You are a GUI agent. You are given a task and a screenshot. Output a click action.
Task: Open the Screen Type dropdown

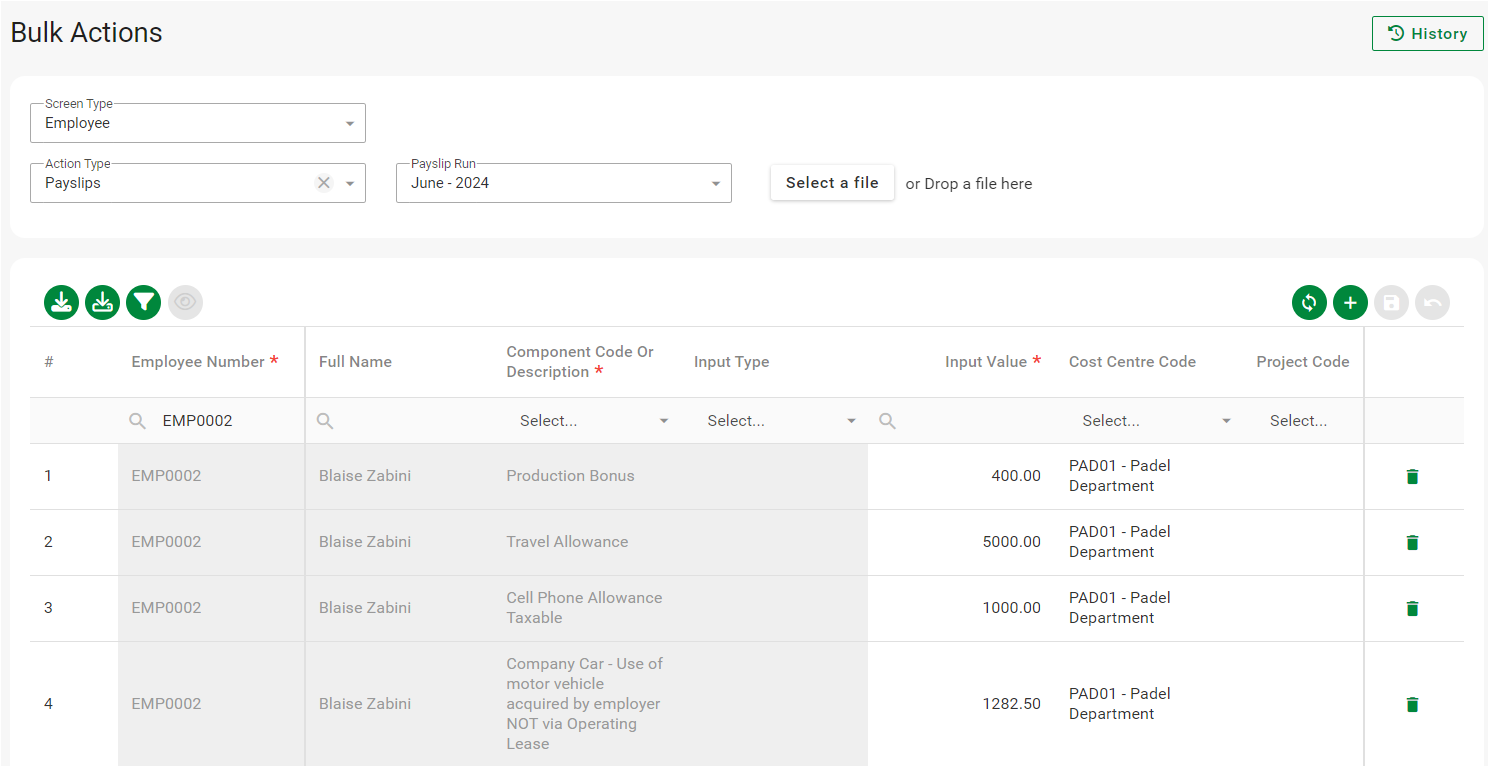tap(198, 123)
